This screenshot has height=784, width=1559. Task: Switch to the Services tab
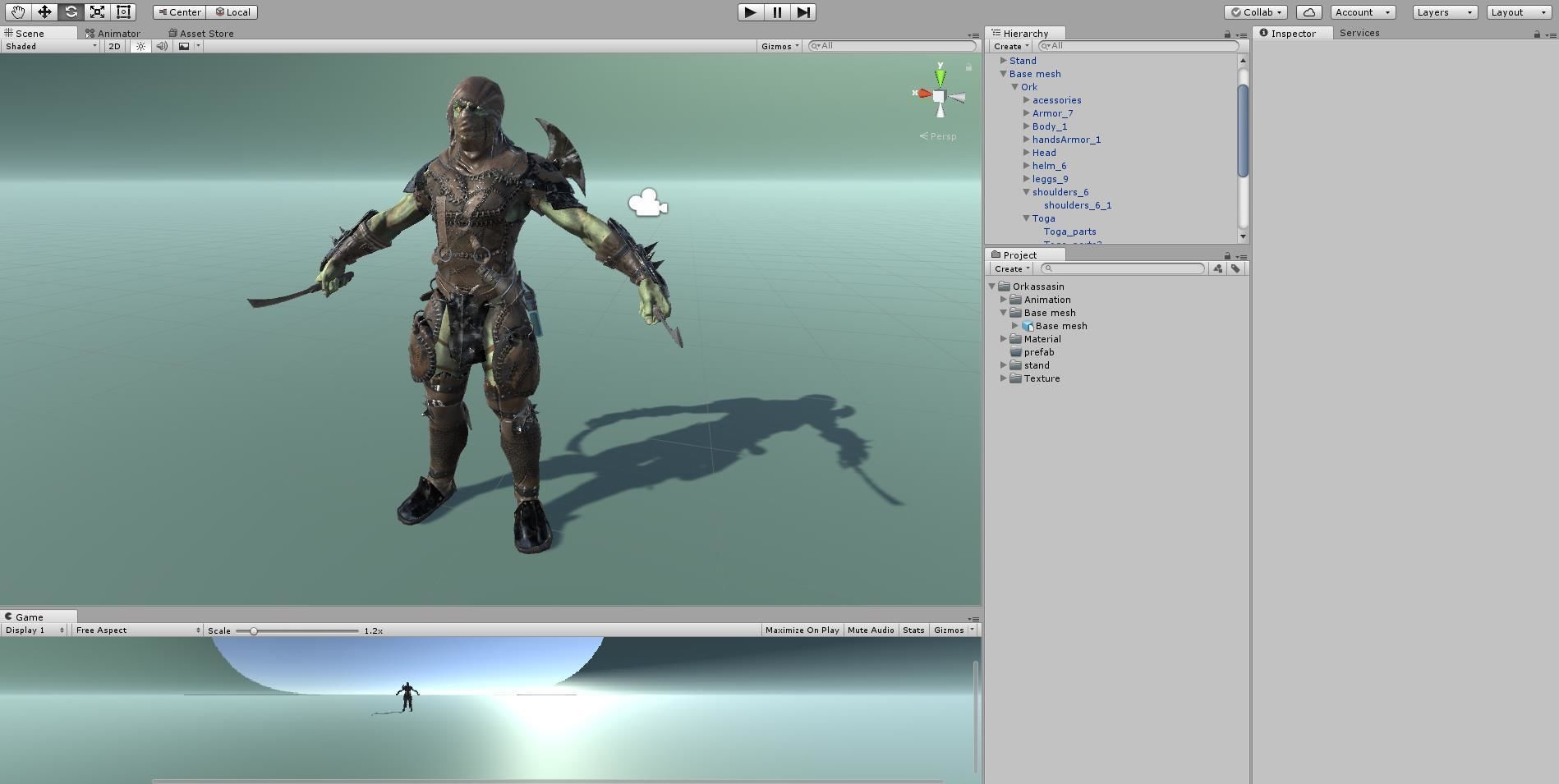(x=1359, y=34)
